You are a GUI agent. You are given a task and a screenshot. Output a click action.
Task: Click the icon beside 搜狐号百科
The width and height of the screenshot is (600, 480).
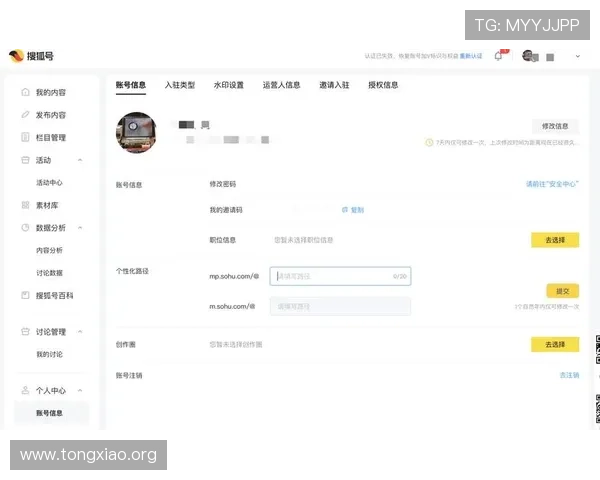pyautogui.click(x=25, y=295)
